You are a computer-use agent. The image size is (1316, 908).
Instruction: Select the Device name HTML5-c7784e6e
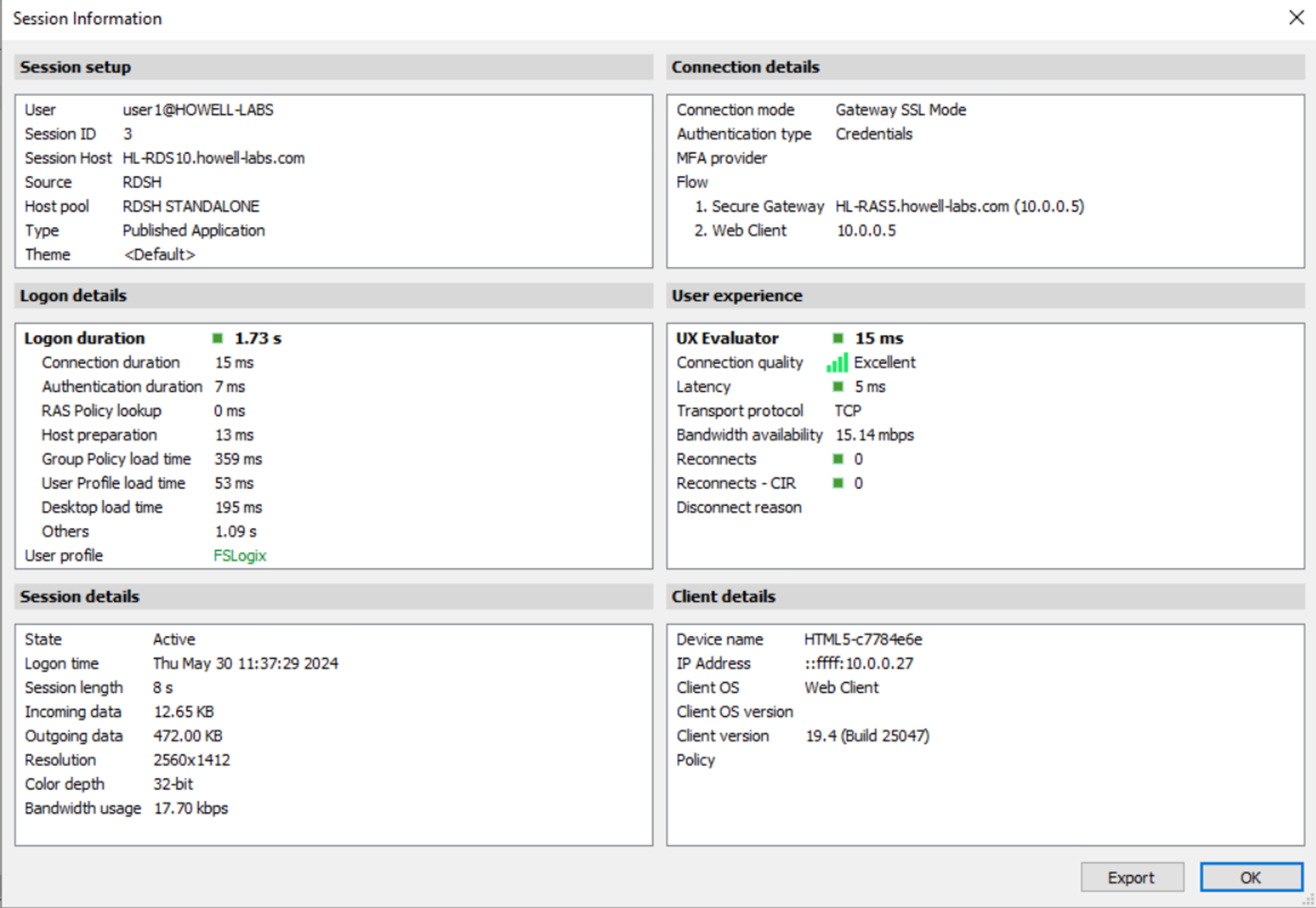point(863,640)
